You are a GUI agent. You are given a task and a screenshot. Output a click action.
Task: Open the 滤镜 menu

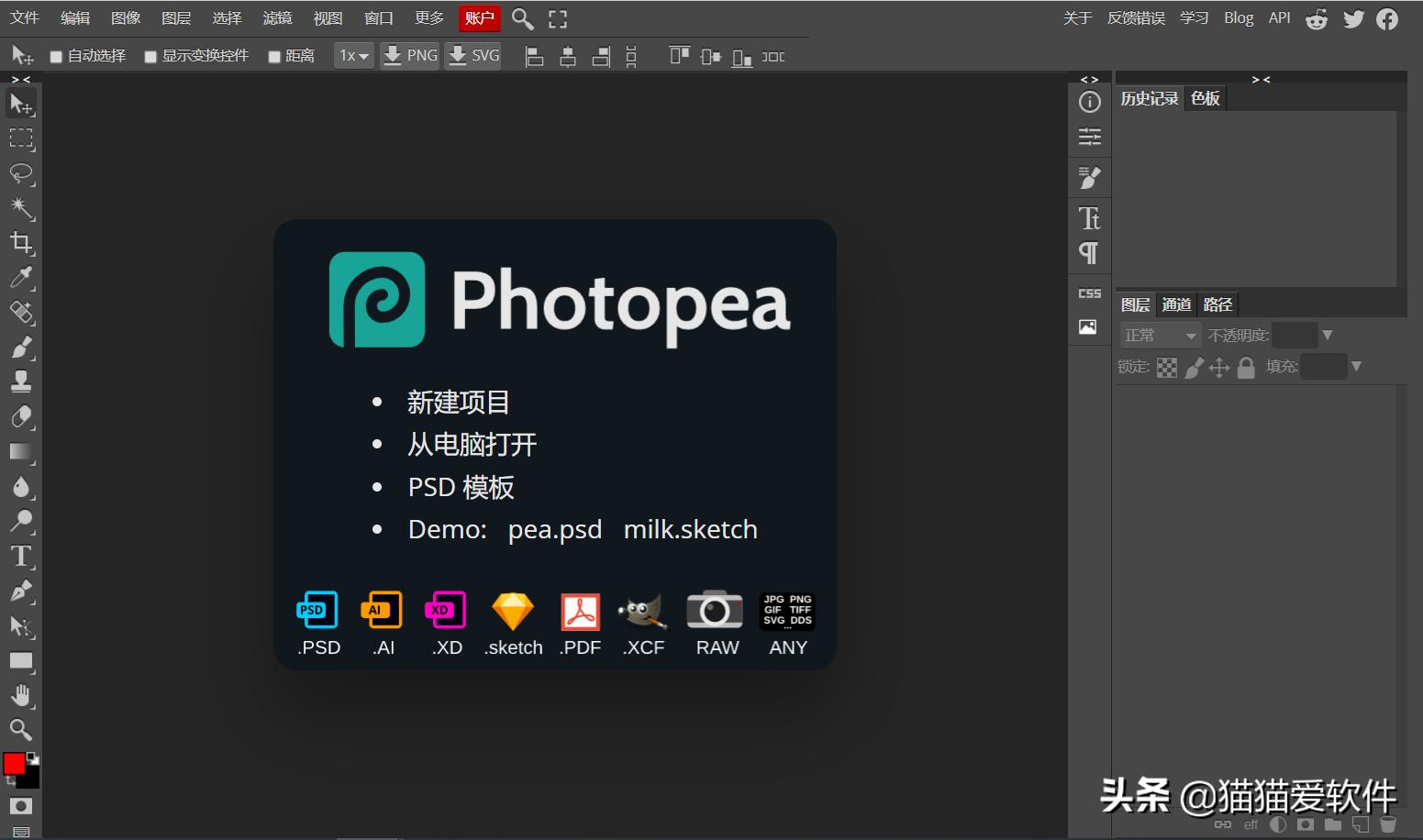coord(277,18)
